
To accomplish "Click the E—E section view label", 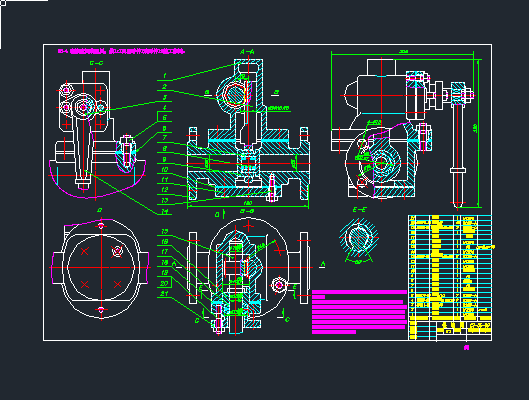I will (x=359, y=210).
